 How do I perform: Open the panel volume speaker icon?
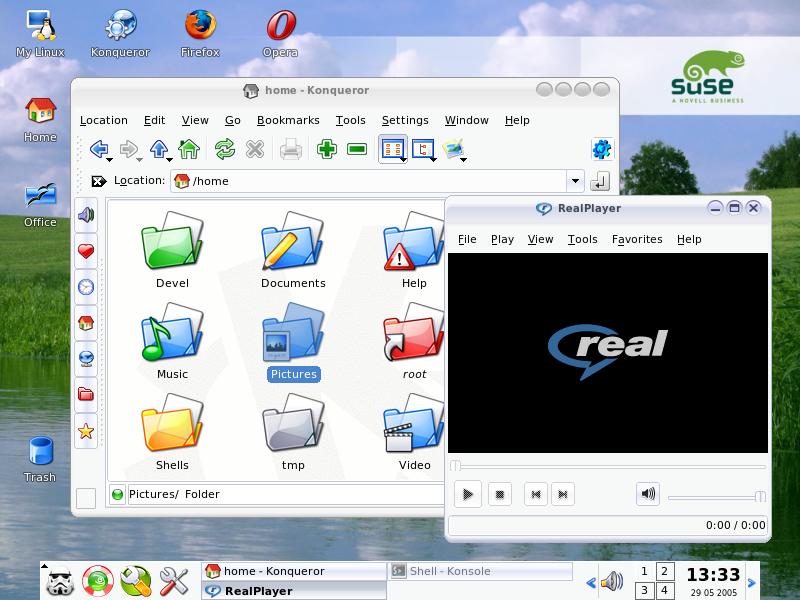point(612,581)
